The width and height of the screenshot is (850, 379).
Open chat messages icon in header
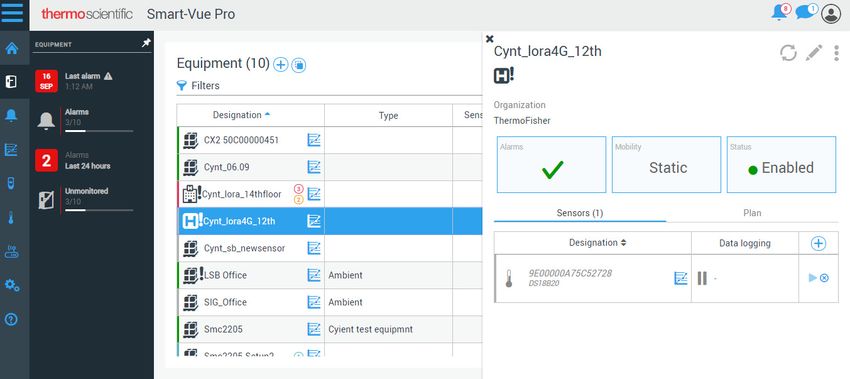point(806,11)
